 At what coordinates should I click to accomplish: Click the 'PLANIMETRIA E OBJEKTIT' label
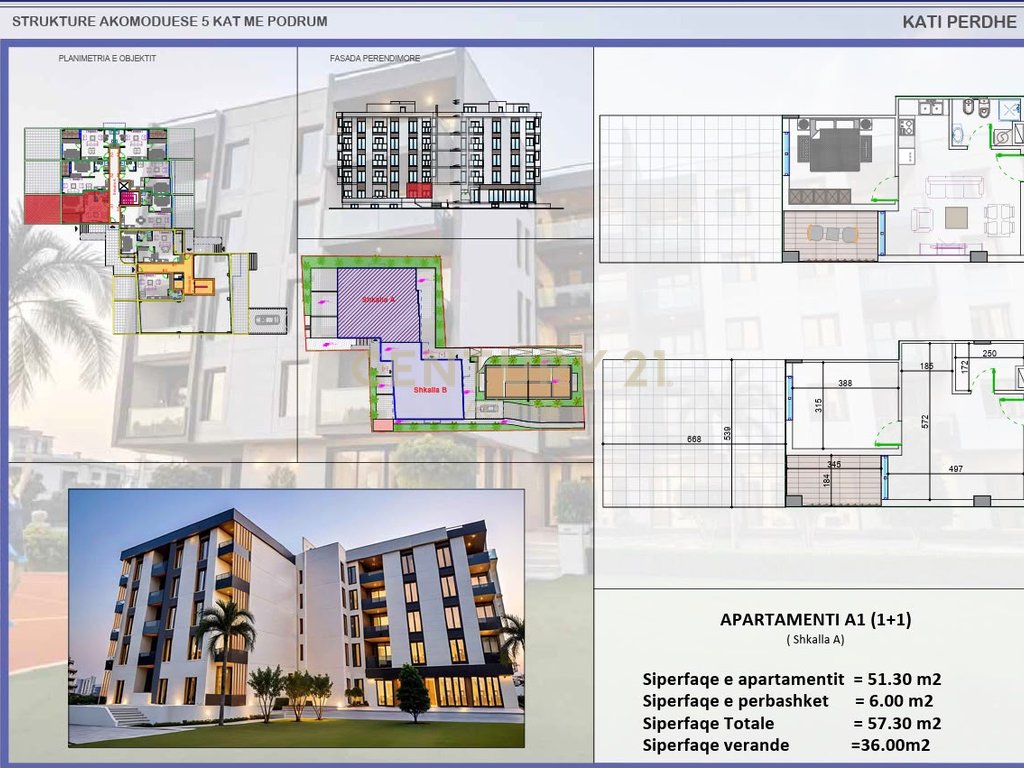pos(107,58)
